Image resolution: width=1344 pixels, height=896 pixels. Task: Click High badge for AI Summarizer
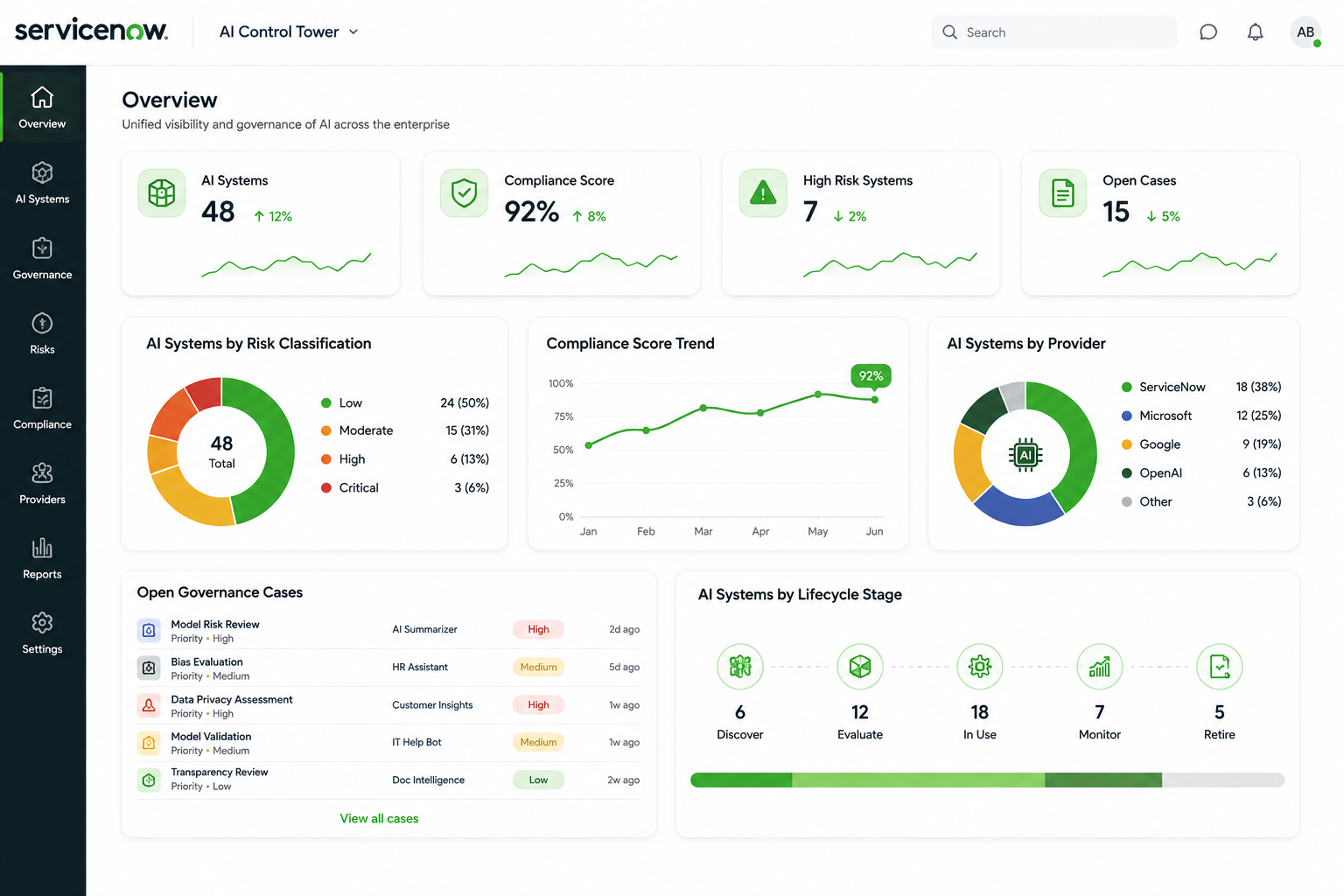pyautogui.click(x=538, y=629)
